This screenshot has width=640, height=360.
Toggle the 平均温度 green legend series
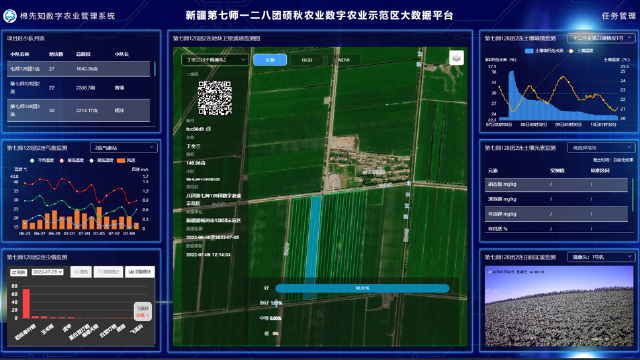(x=42, y=160)
